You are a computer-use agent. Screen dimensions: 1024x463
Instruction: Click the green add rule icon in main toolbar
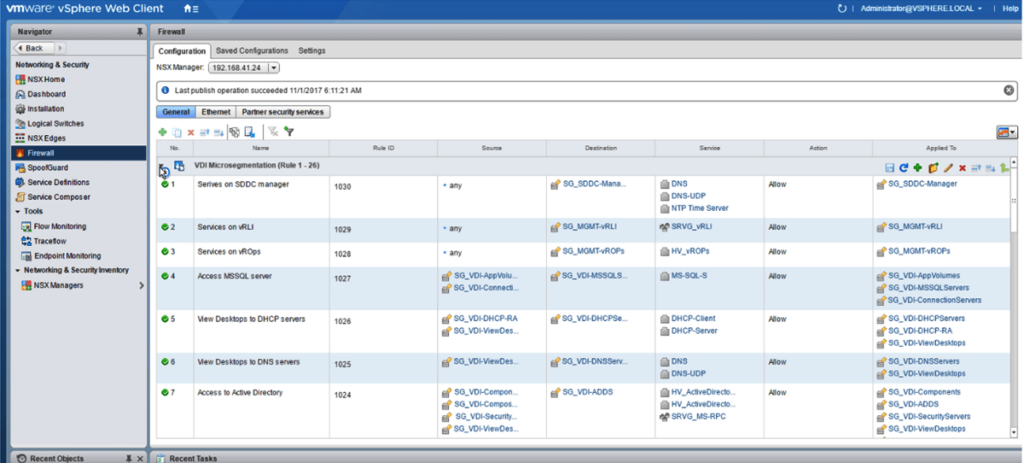[163, 132]
